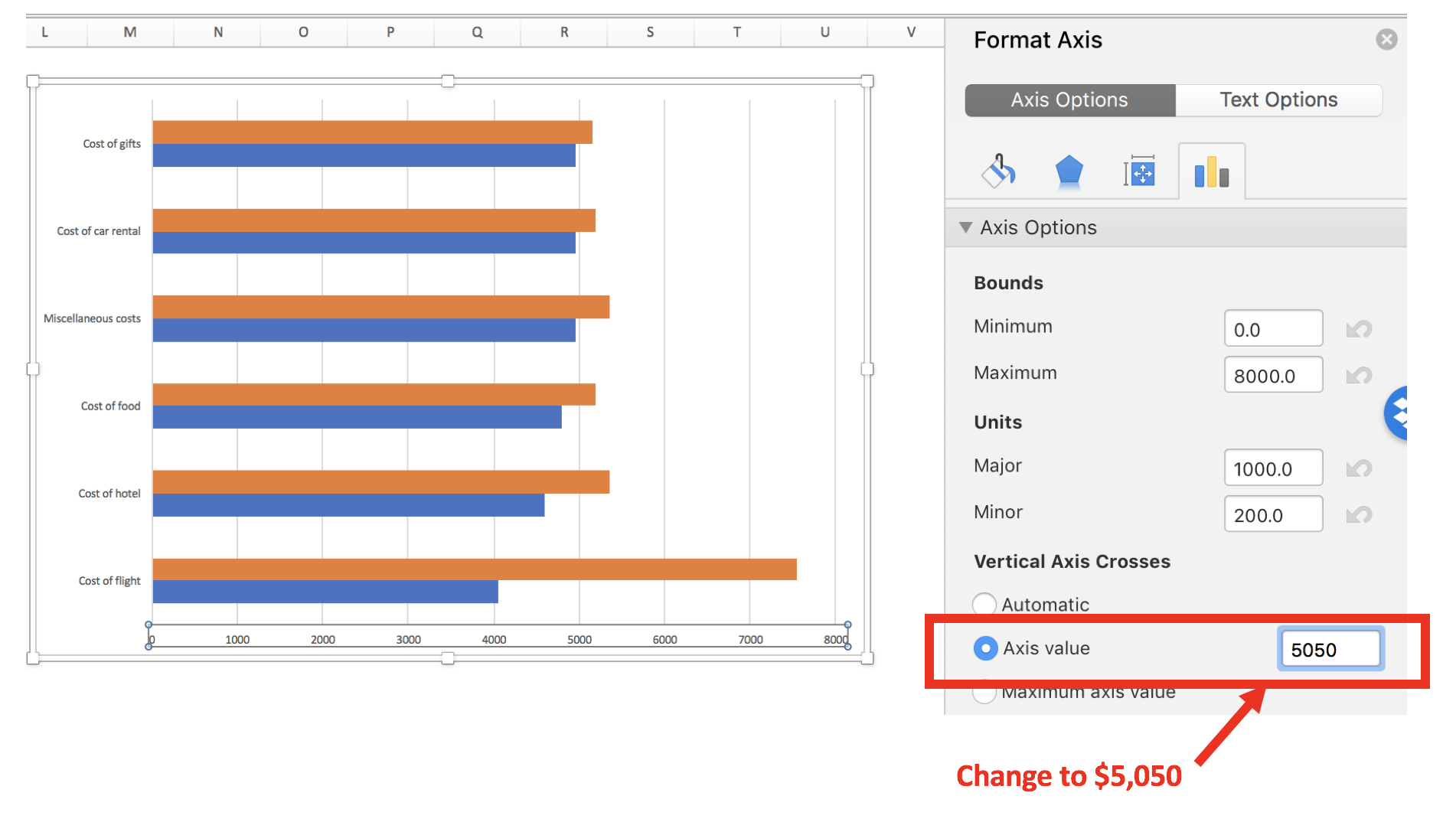This screenshot has height=822, width=1456.
Task: Click the chart's right-middle resize handle
Action: tap(867, 369)
